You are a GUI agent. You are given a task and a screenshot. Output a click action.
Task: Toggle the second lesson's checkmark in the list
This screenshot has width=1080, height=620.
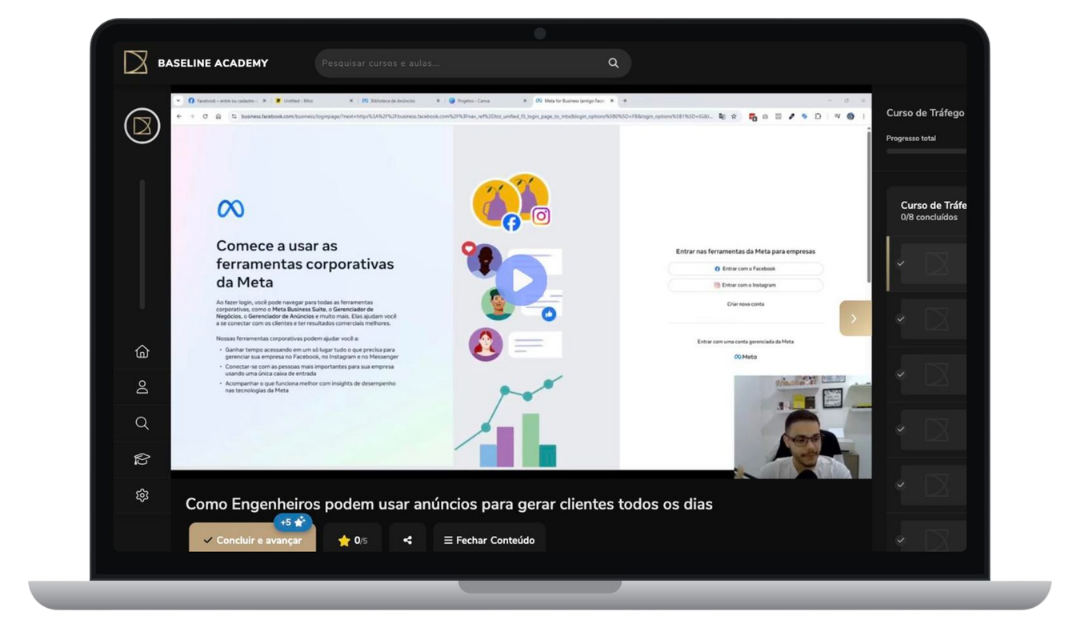pyautogui.click(x=900, y=320)
